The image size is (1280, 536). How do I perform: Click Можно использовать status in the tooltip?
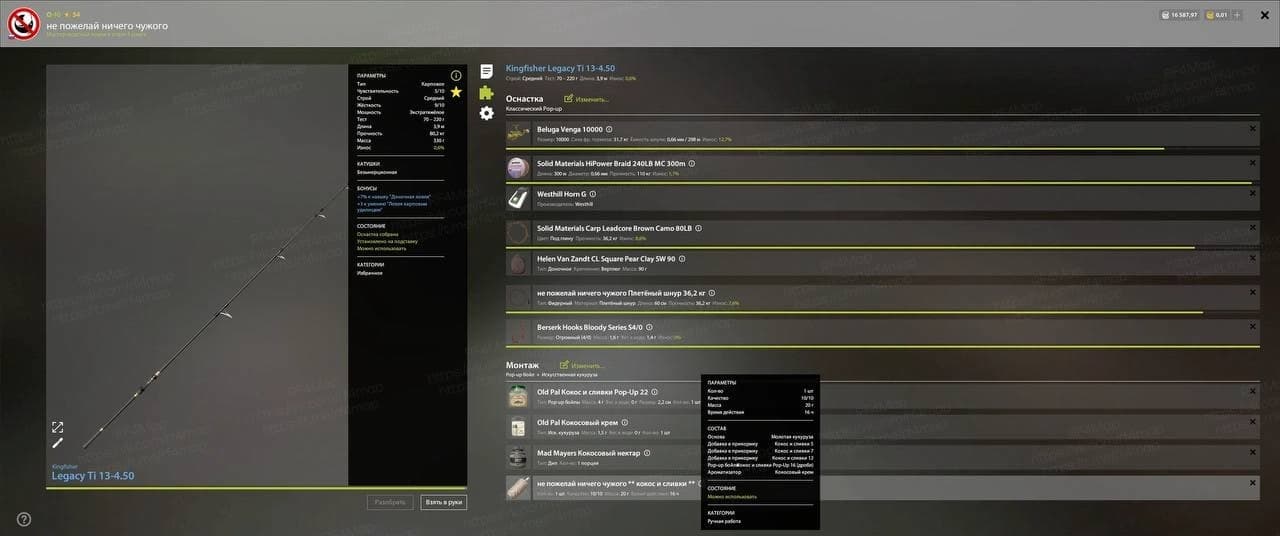tap(732, 496)
